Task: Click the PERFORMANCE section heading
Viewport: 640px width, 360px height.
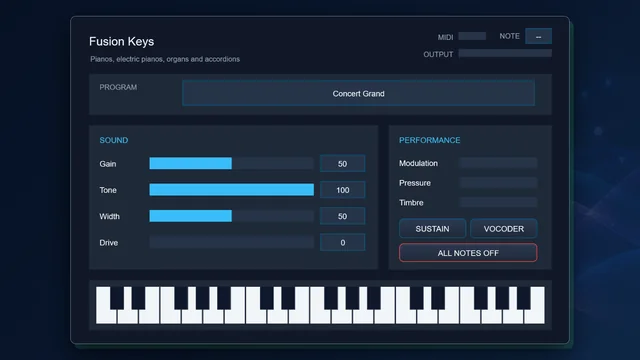Action: coord(429,140)
